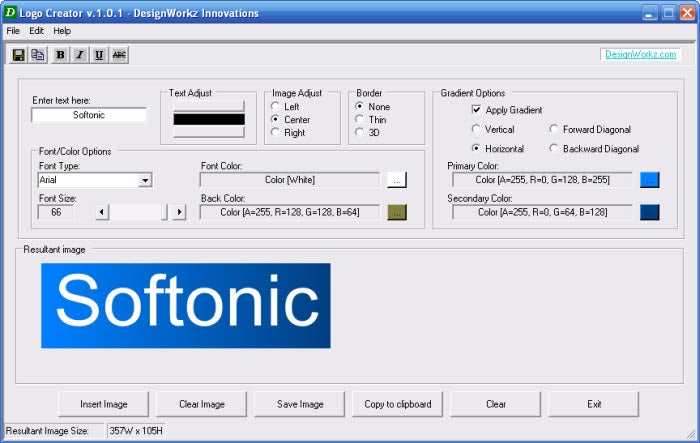Click the 357W x 105H size readout
Viewport: 700px width, 443px height.
pyautogui.click(x=136, y=431)
